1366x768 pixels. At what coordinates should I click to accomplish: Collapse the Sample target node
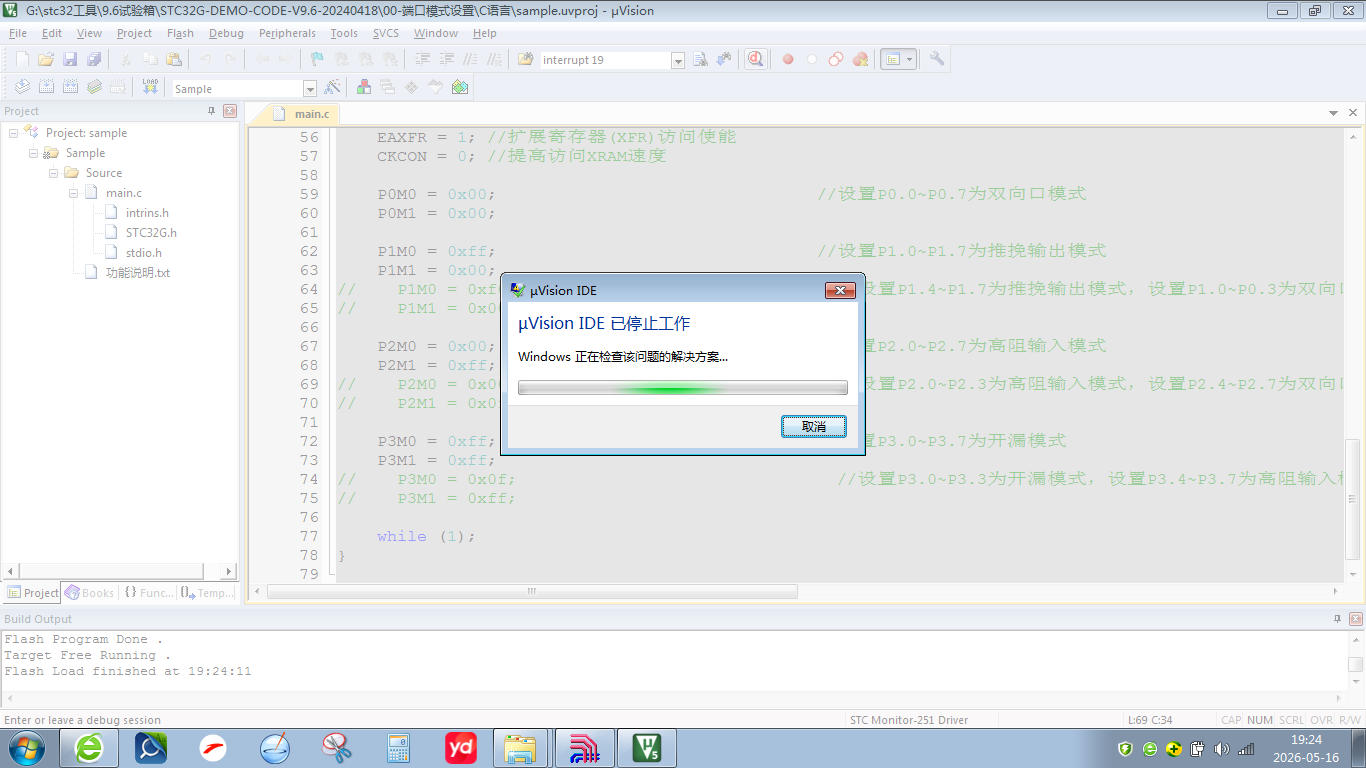point(33,153)
